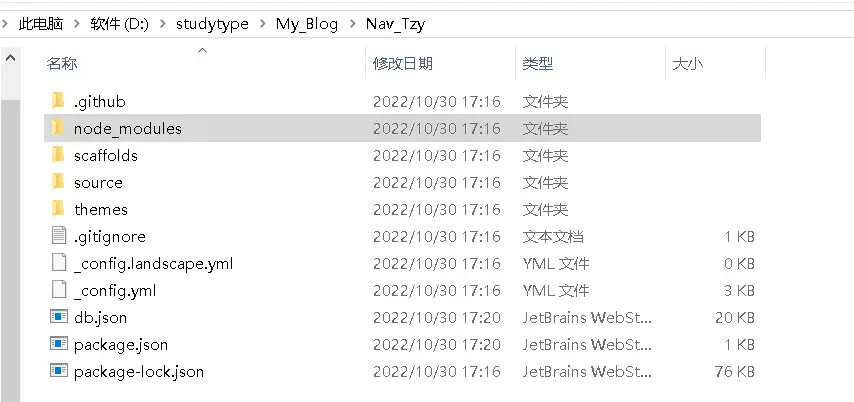Expand the chevron after 软件 (D:) in breadcrumb
Viewport: 854px width, 402px height.
coord(162,24)
